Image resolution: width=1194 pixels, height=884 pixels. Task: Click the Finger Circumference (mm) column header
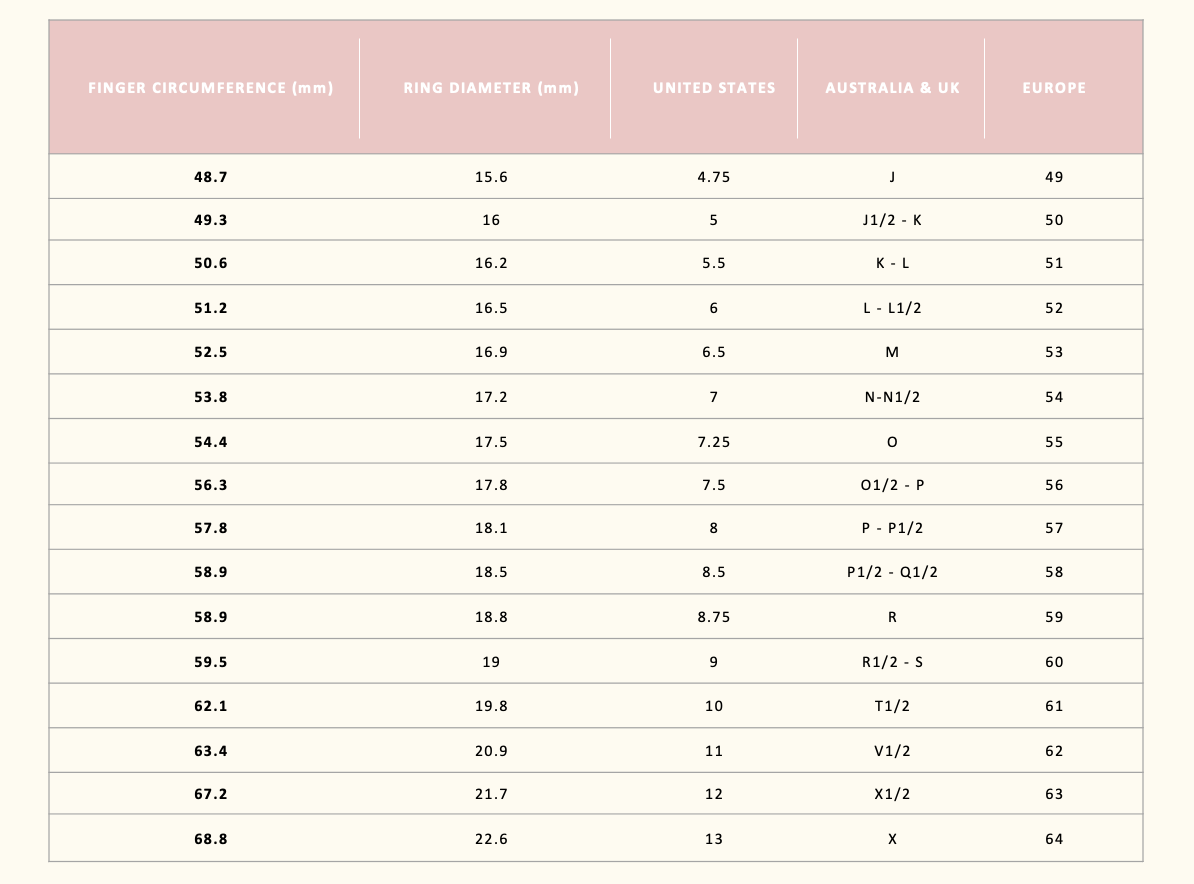pos(210,88)
